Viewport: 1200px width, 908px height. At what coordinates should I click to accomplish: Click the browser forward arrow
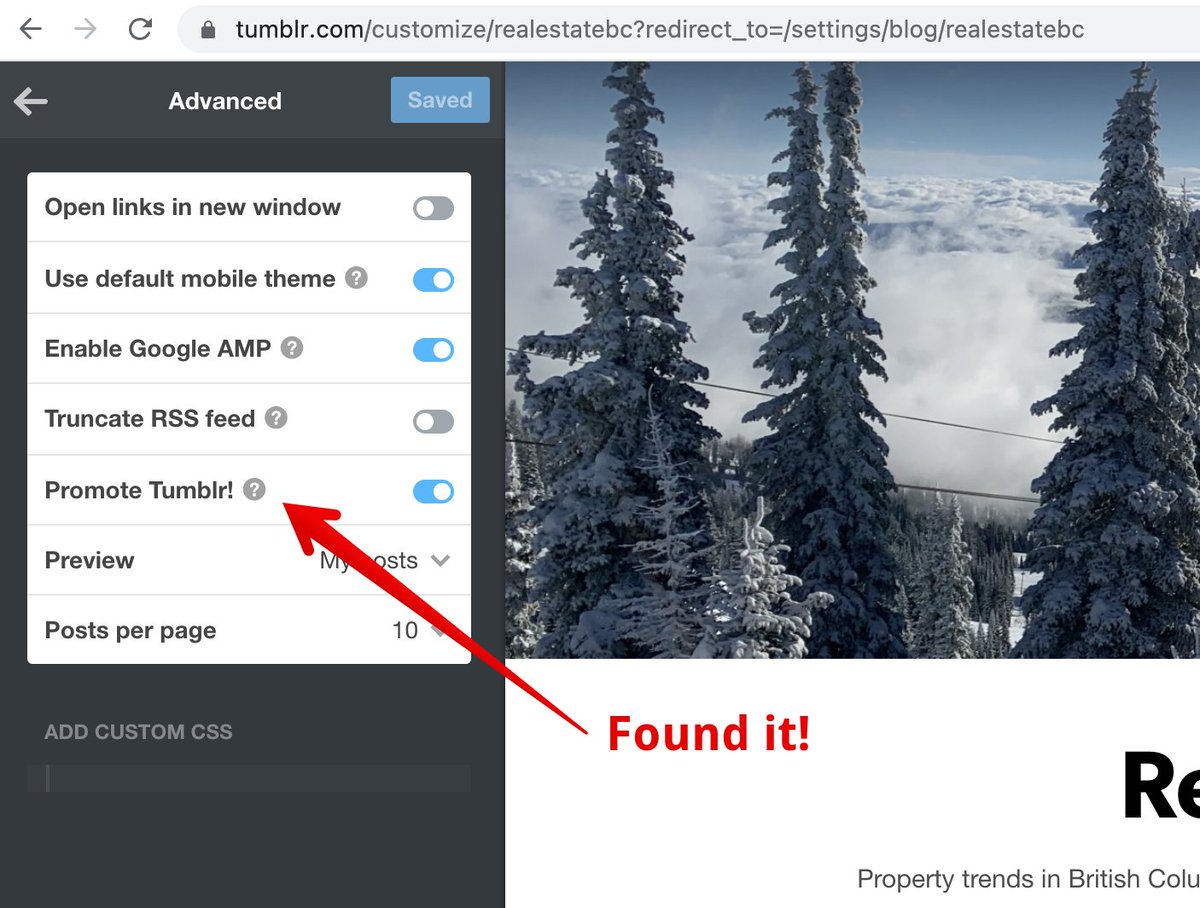click(x=86, y=28)
